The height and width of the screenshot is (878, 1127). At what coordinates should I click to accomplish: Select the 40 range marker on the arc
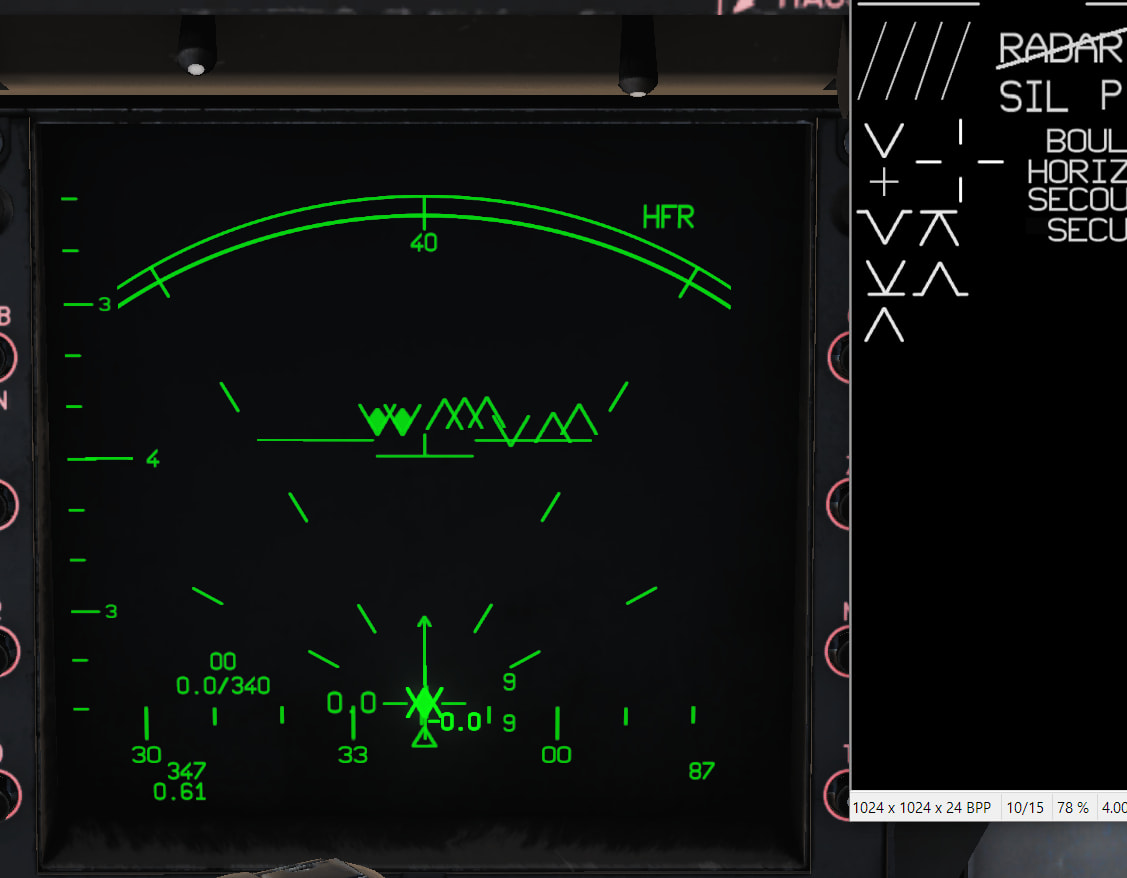tap(424, 243)
